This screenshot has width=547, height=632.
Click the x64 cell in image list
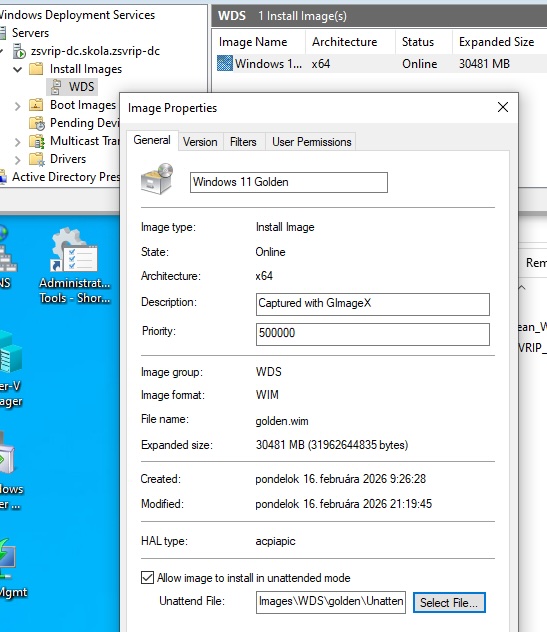(x=321, y=64)
